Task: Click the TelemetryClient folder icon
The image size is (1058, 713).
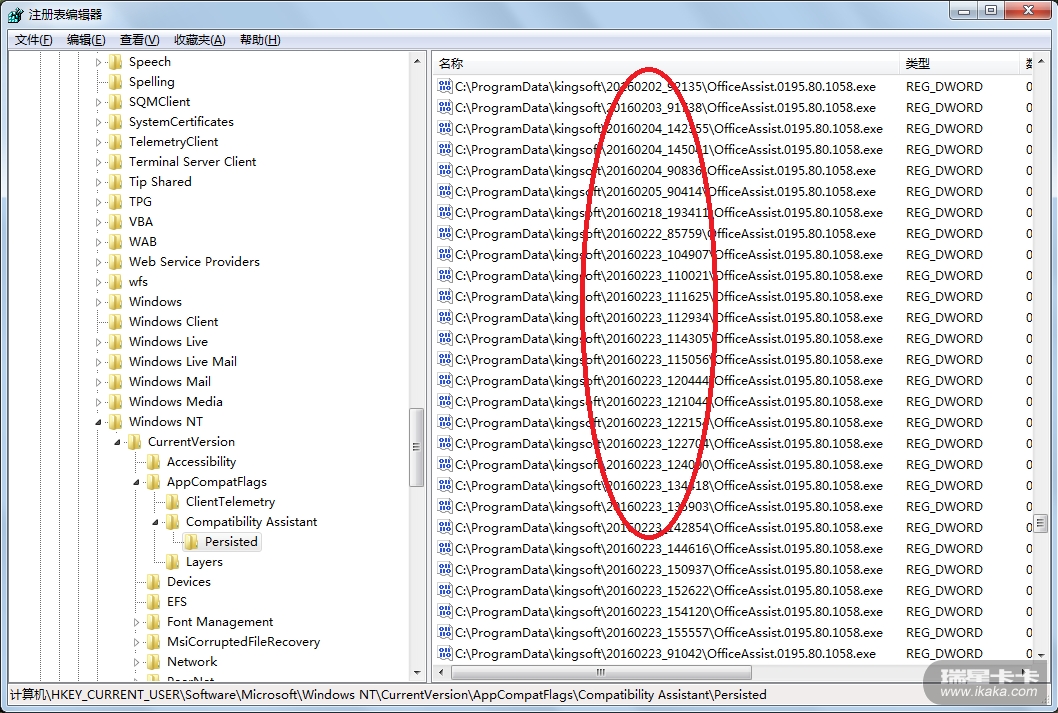Action: (115, 142)
